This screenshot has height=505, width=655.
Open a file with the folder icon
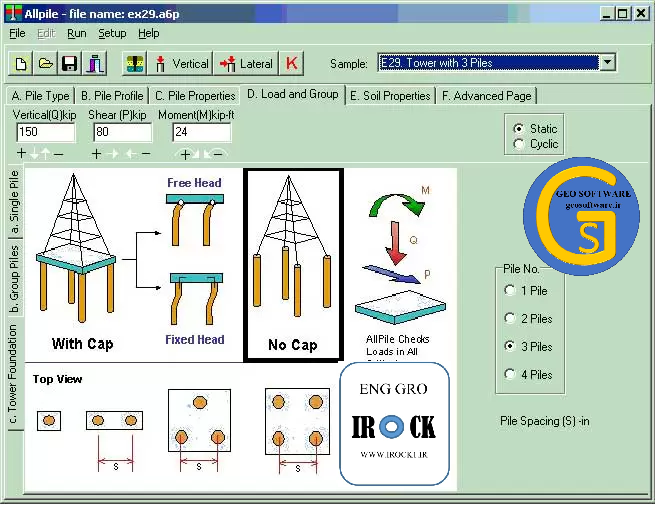tap(46, 64)
